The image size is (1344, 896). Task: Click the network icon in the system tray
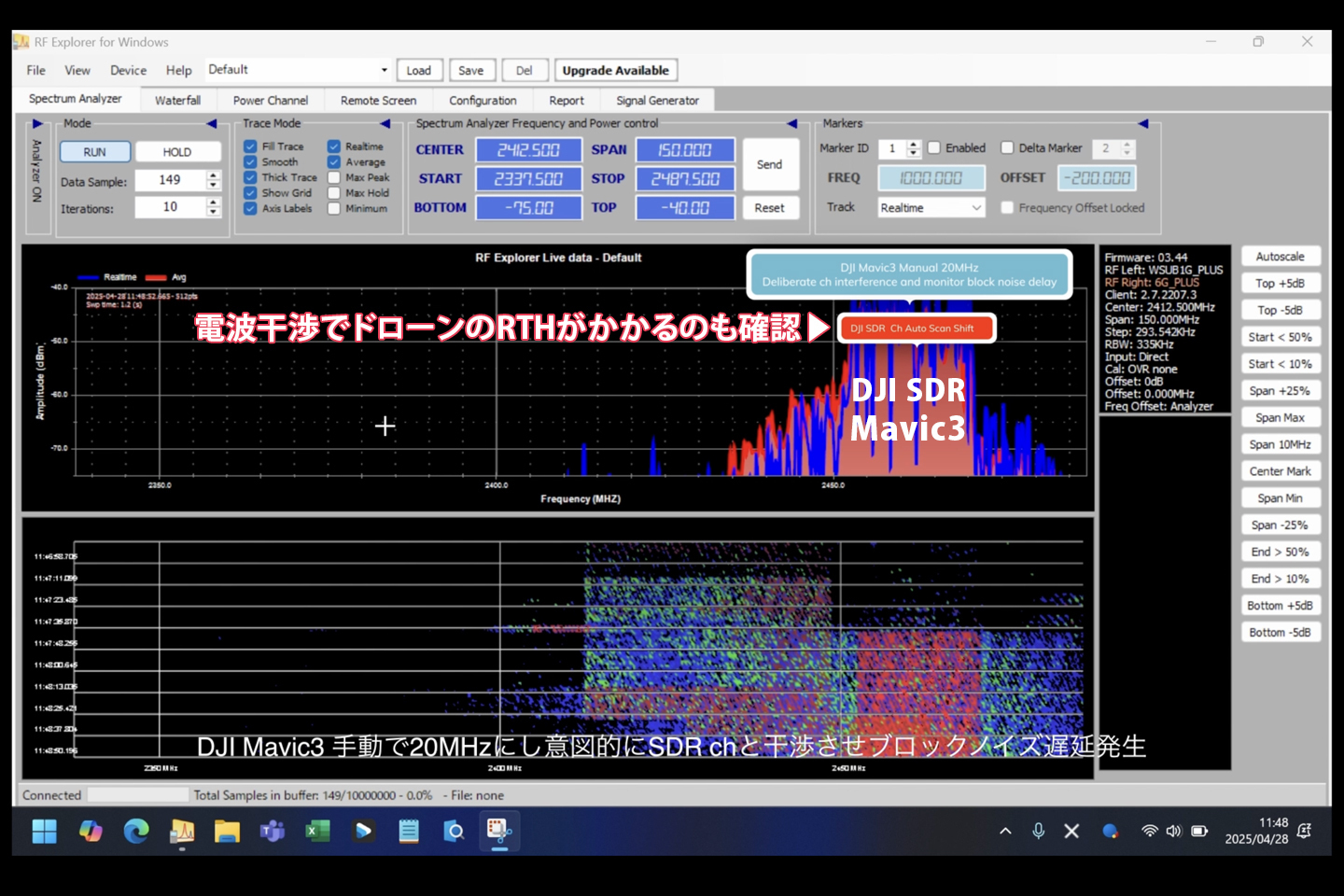click(x=1148, y=831)
